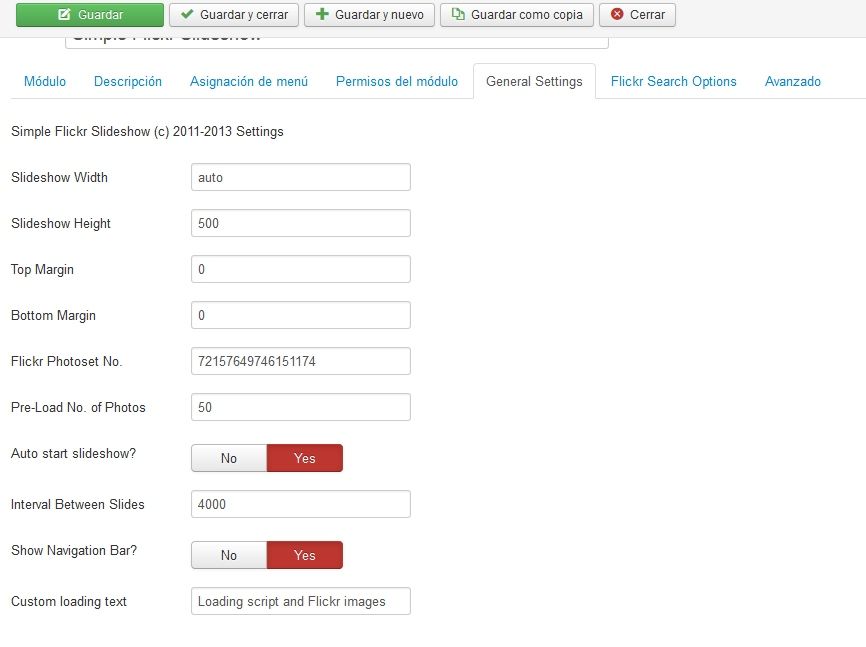Click the Pre-Load No. of Photos field
This screenshot has width=866, height=647.
click(x=301, y=407)
